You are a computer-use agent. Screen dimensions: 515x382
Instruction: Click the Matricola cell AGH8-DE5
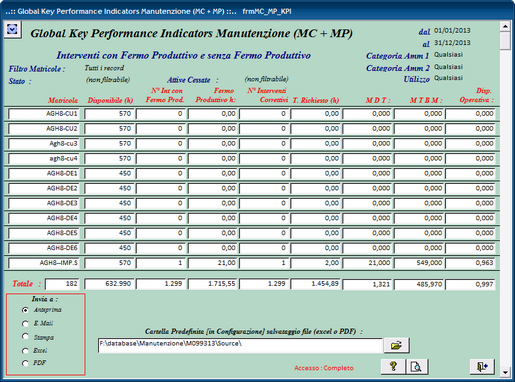click(x=44, y=233)
